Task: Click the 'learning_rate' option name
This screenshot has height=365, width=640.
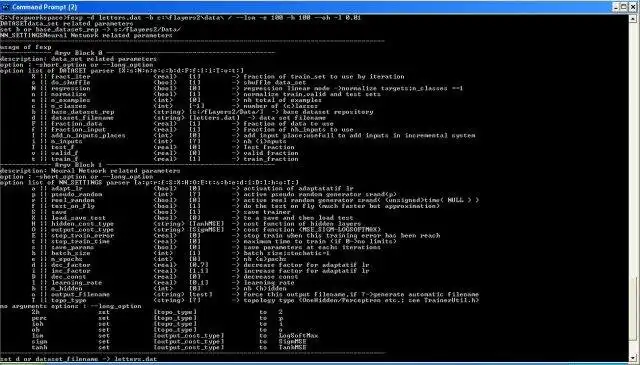Action: (x=76, y=283)
